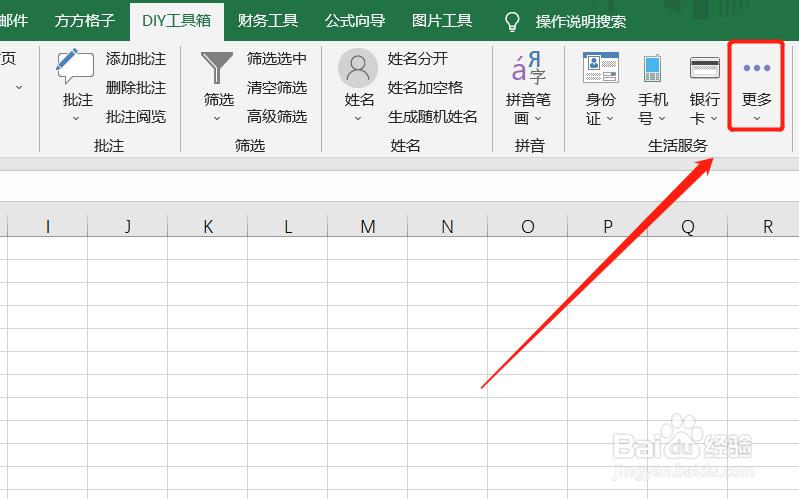Screen dimensions: 799x499
Task: Click 批注阅览 button
Action: pyautogui.click(x=136, y=117)
